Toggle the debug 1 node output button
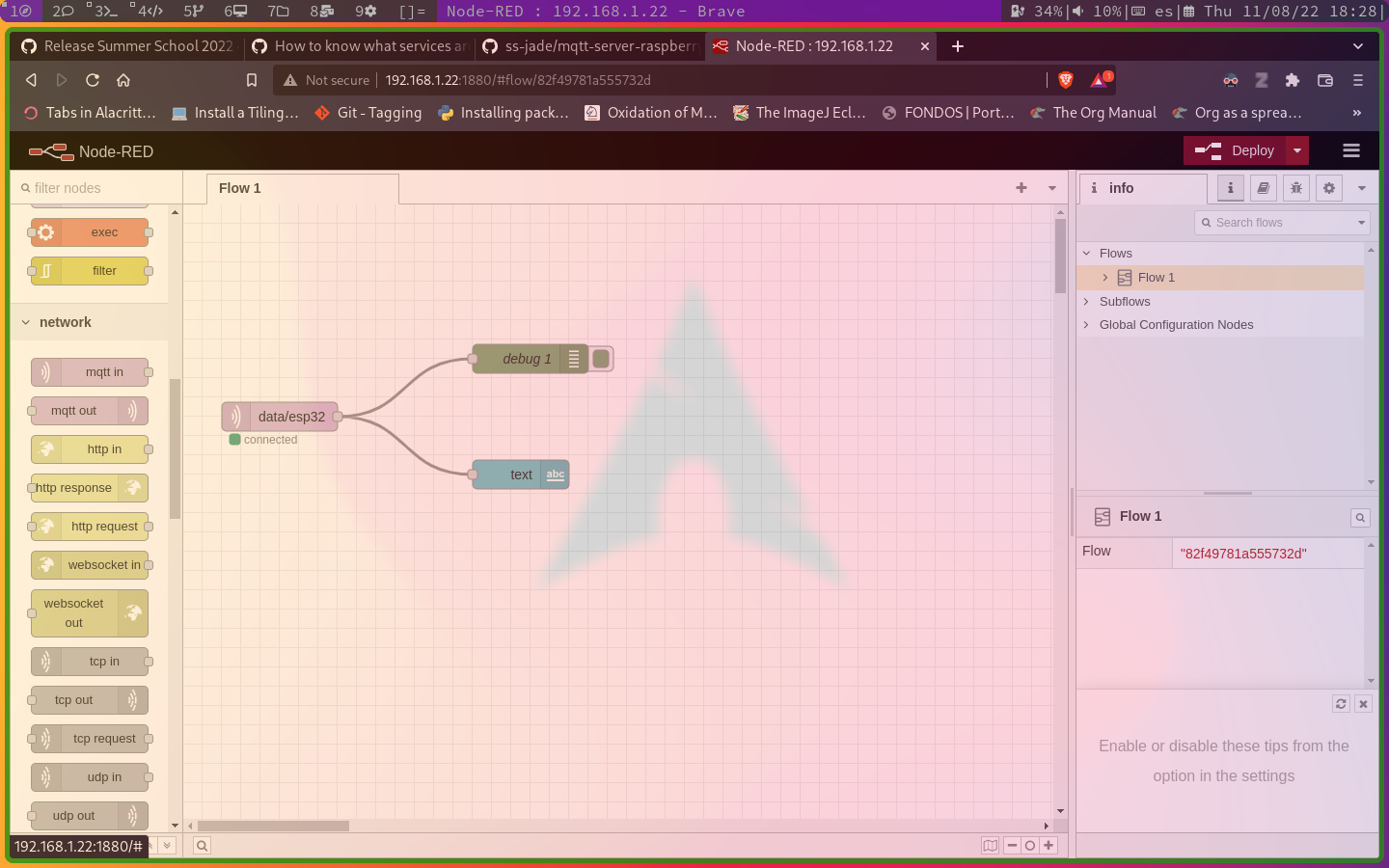Viewport: 1389px width, 868px height. pyautogui.click(x=602, y=359)
